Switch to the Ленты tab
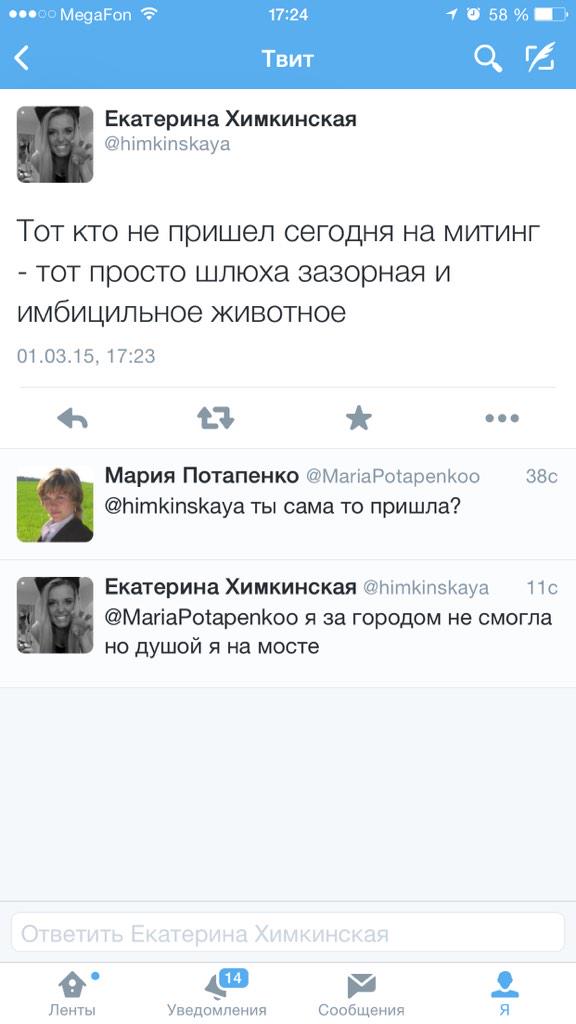The width and height of the screenshot is (576, 1024). 71,988
